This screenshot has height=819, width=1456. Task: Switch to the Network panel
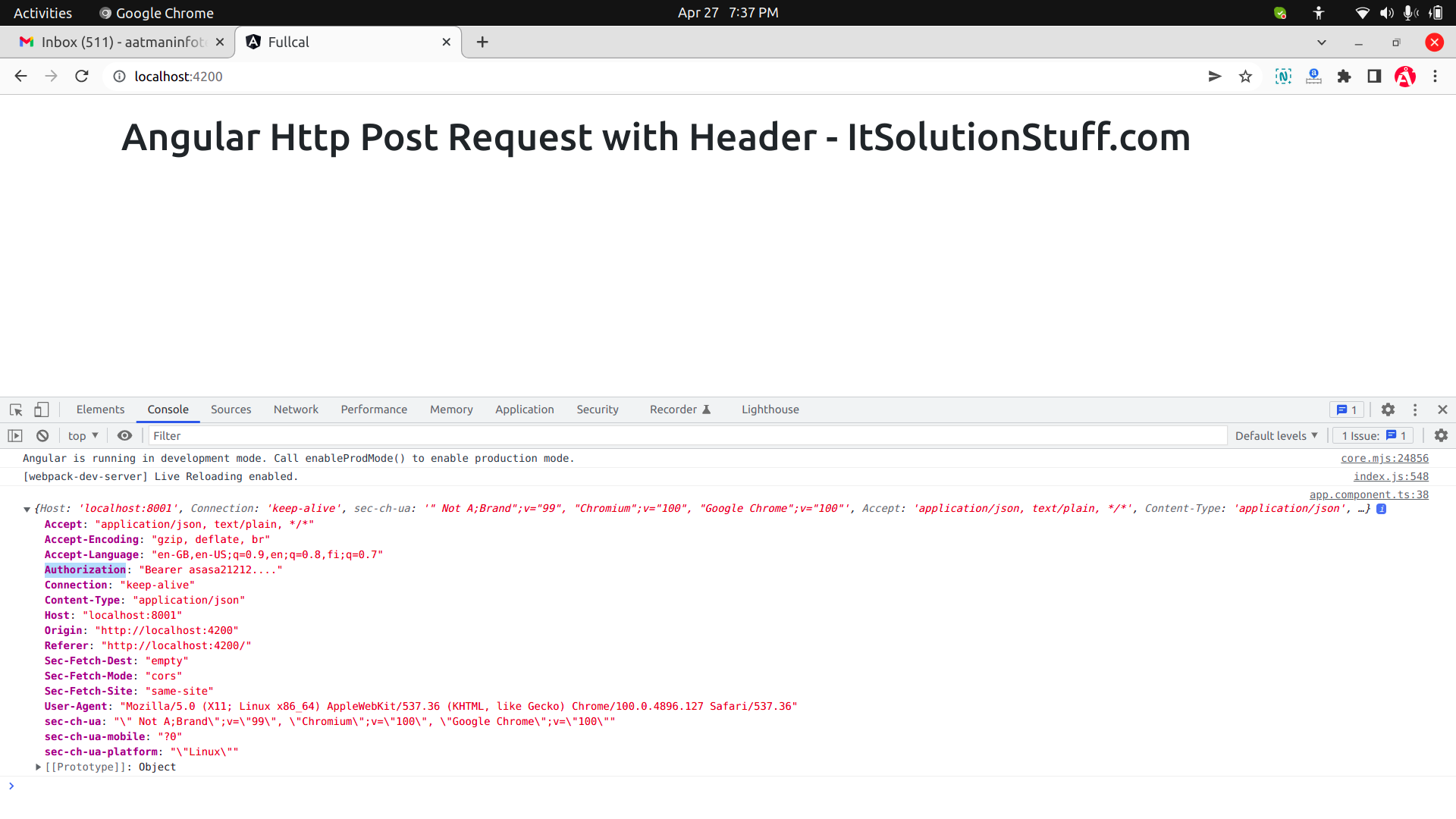296,409
